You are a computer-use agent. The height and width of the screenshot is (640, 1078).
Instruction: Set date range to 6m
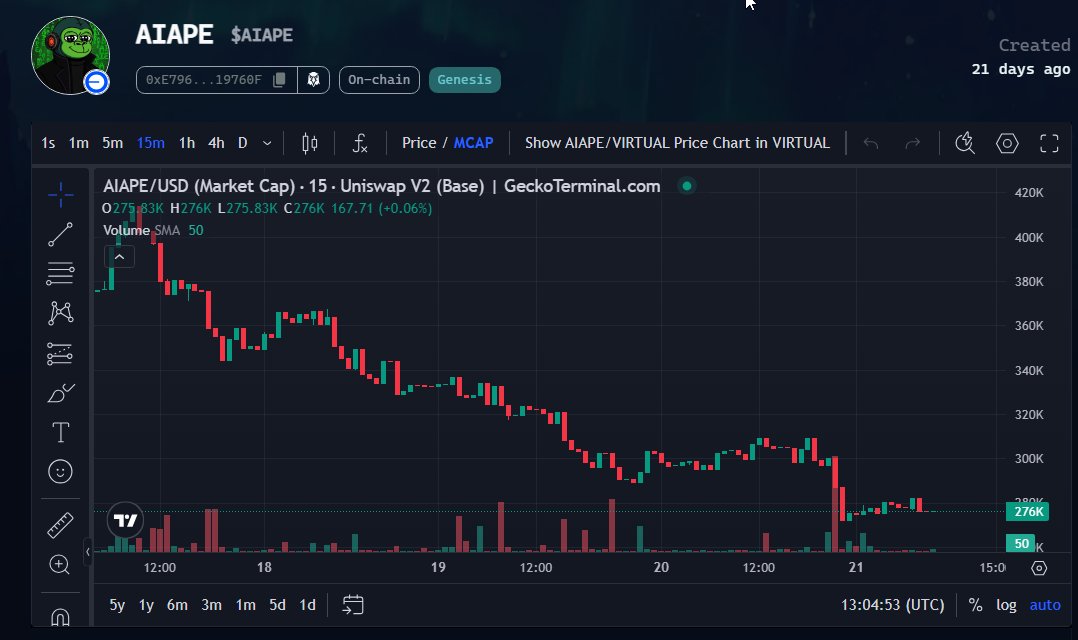pyautogui.click(x=177, y=605)
